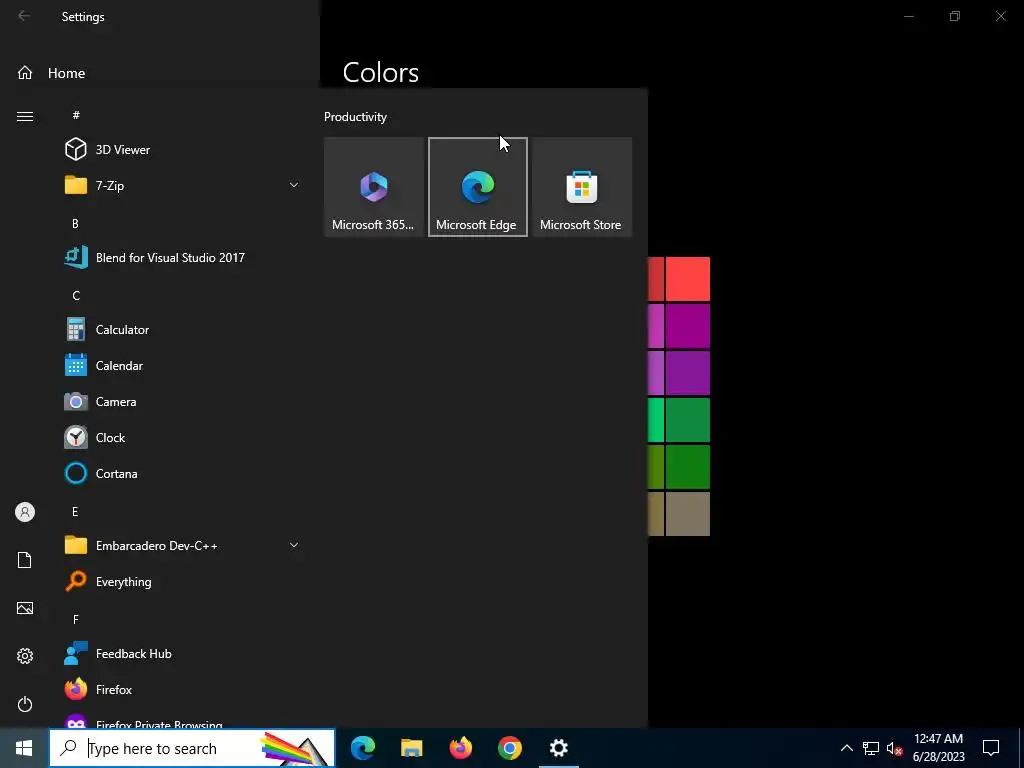The image size is (1024, 768).
Task: Open the Microsoft Store tile
Action: coord(582,187)
